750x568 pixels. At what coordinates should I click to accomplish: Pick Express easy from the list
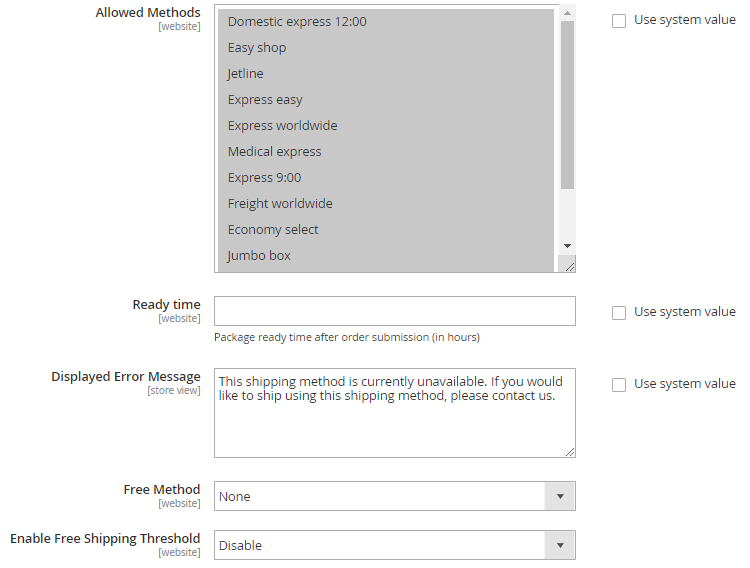(x=265, y=99)
